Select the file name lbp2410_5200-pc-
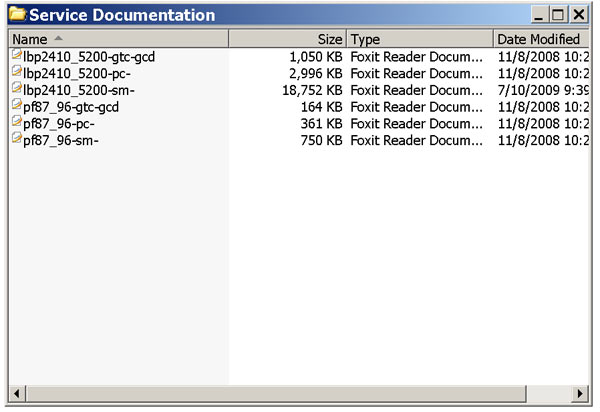The width and height of the screenshot is (600, 412). coord(77,73)
